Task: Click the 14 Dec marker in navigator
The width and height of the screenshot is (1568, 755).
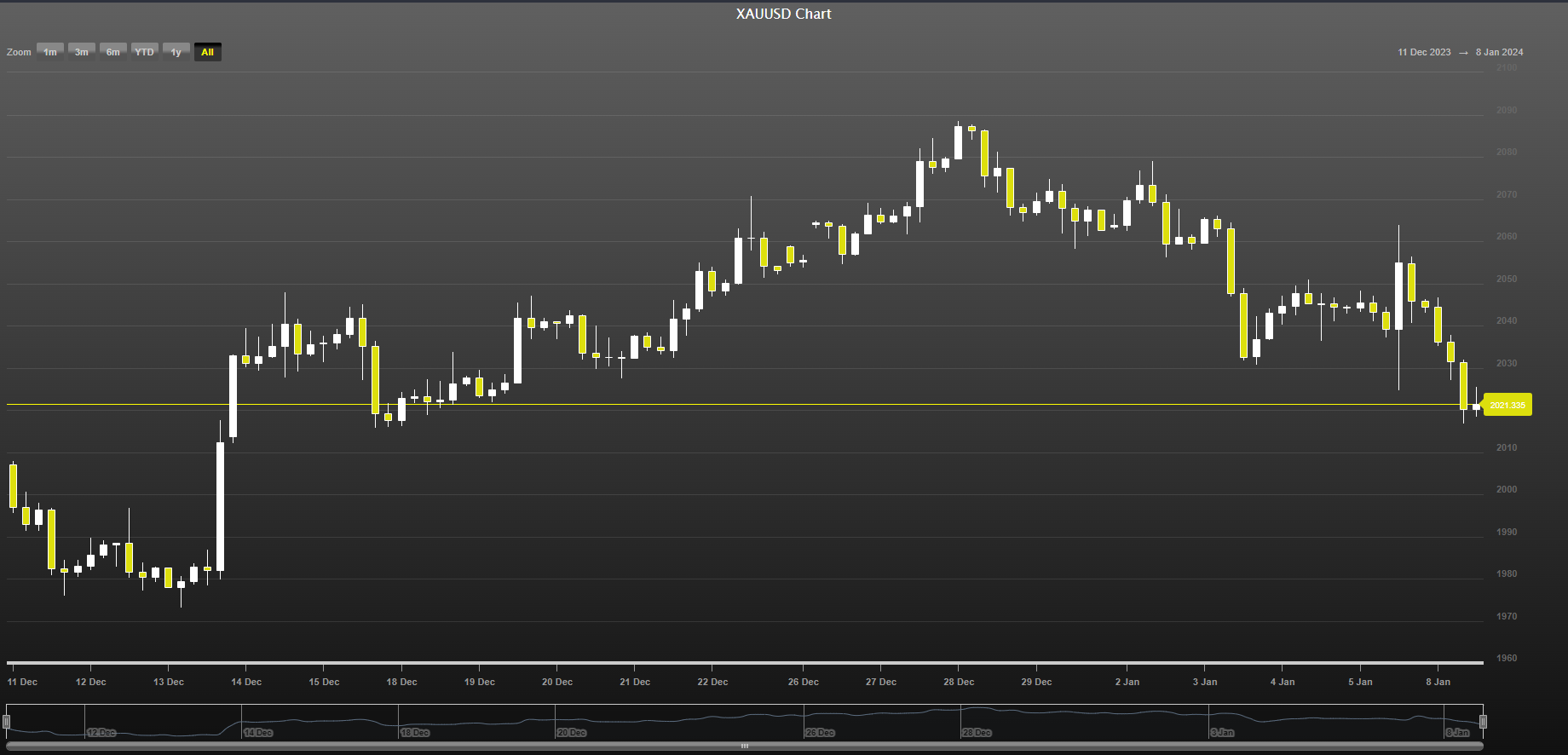Action: (258, 733)
